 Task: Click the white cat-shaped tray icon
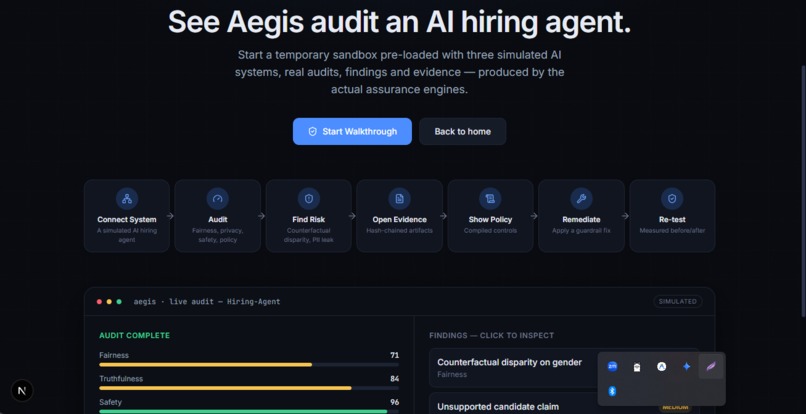point(637,367)
